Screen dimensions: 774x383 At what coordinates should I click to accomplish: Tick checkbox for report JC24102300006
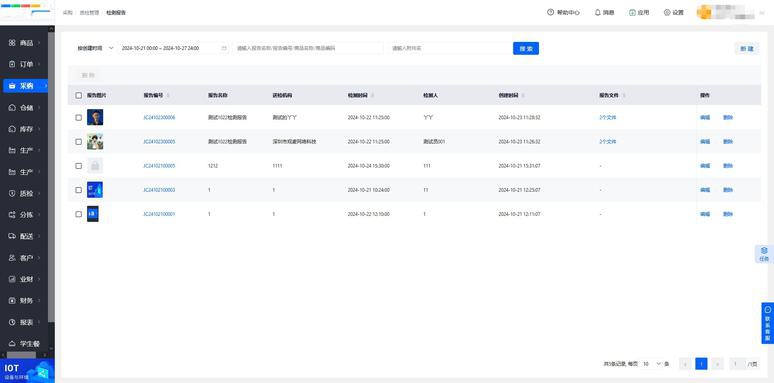(x=78, y=117)
